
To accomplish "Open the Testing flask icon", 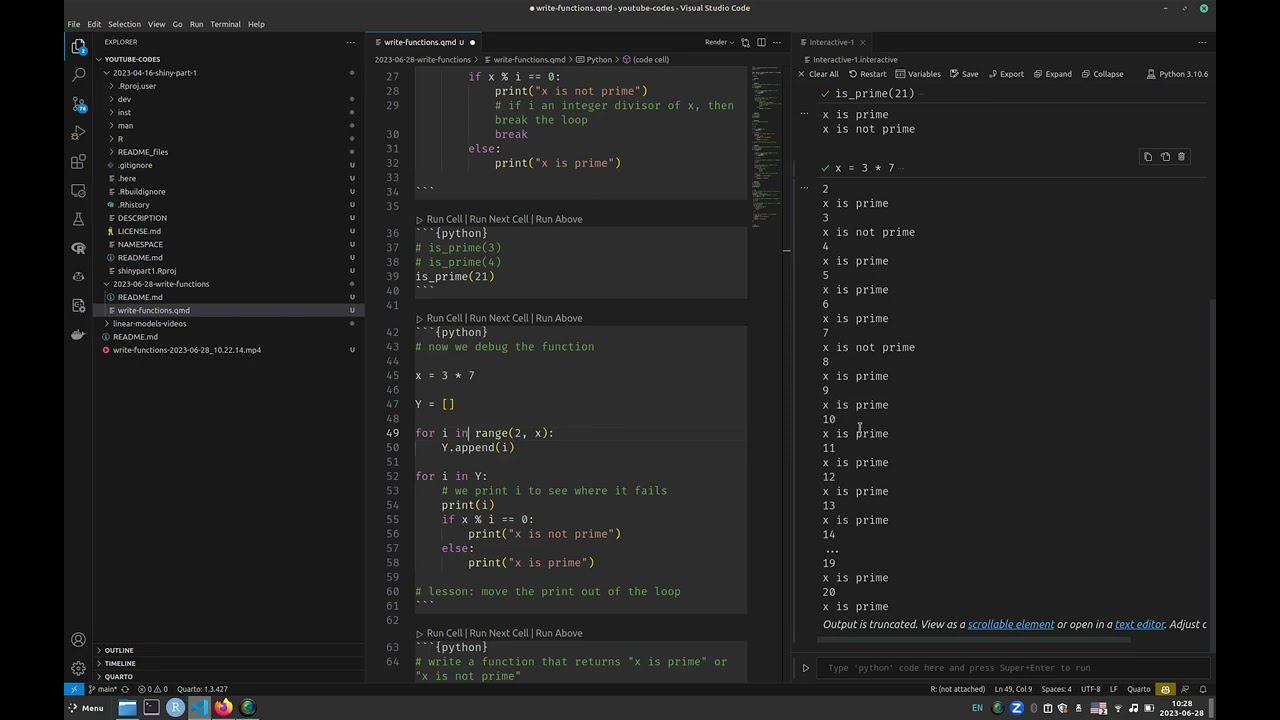I will (x=79, y=219).
